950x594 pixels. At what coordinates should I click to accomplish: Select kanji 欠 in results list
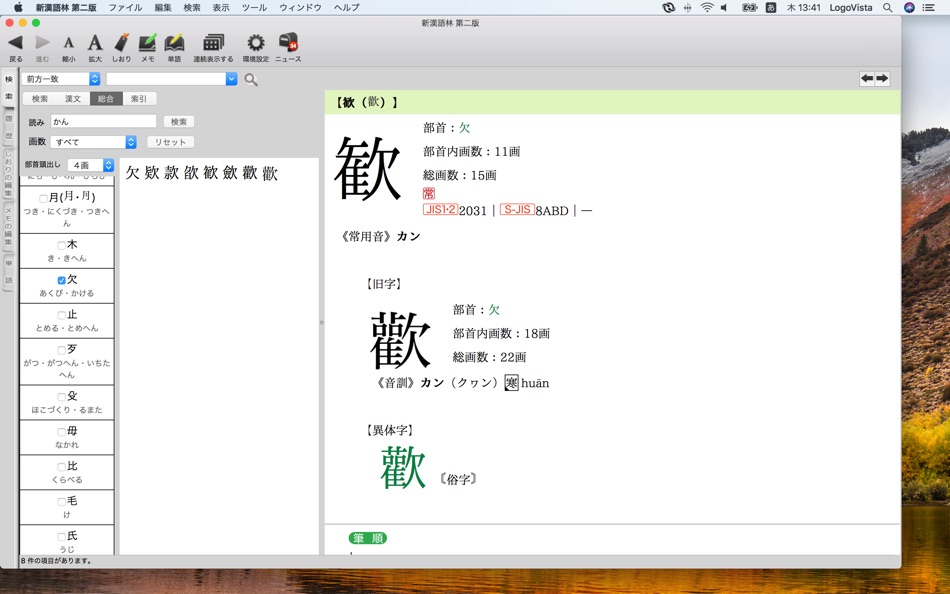[x=133, y=173]
